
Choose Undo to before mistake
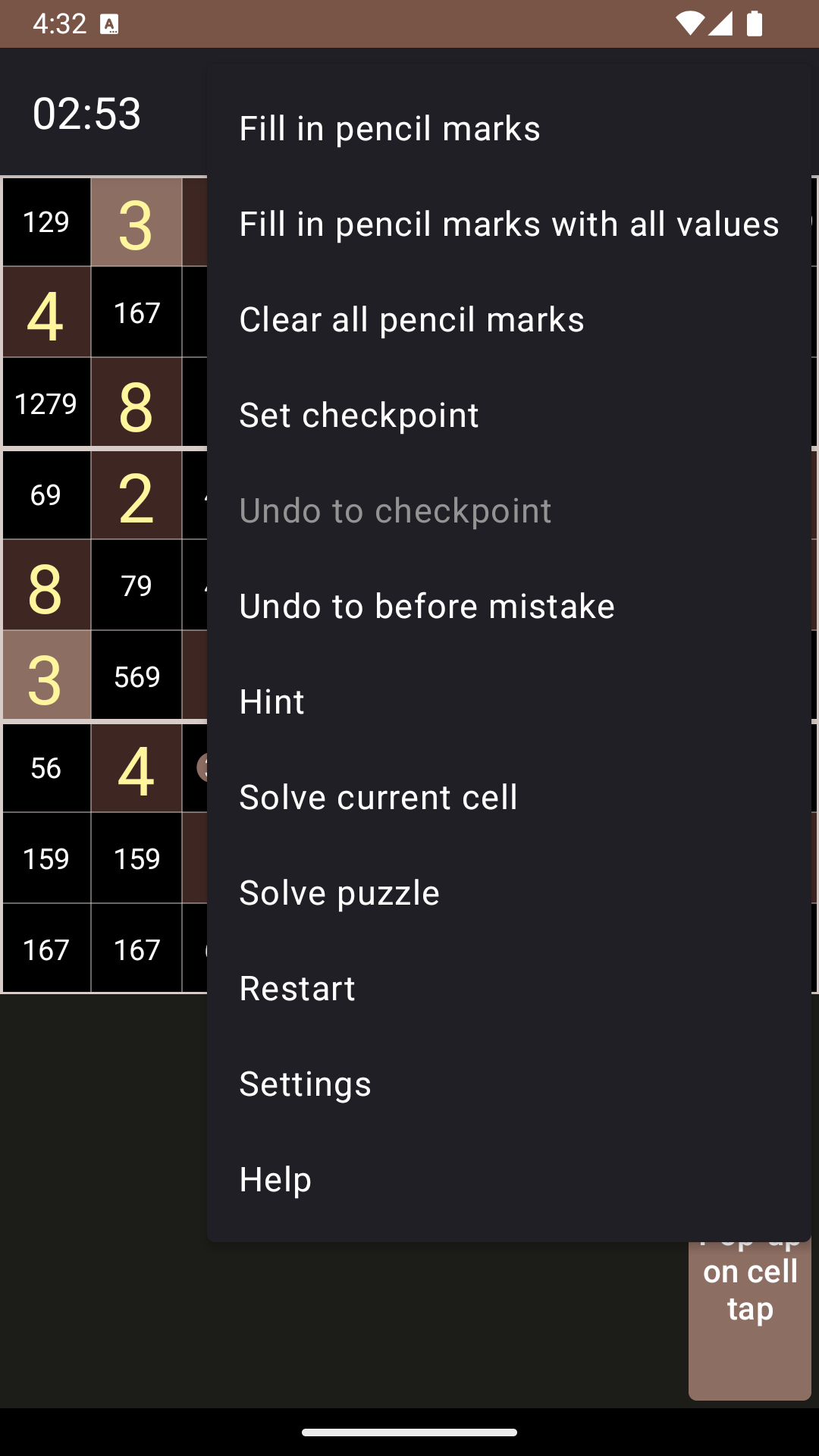tap(427, 606)
